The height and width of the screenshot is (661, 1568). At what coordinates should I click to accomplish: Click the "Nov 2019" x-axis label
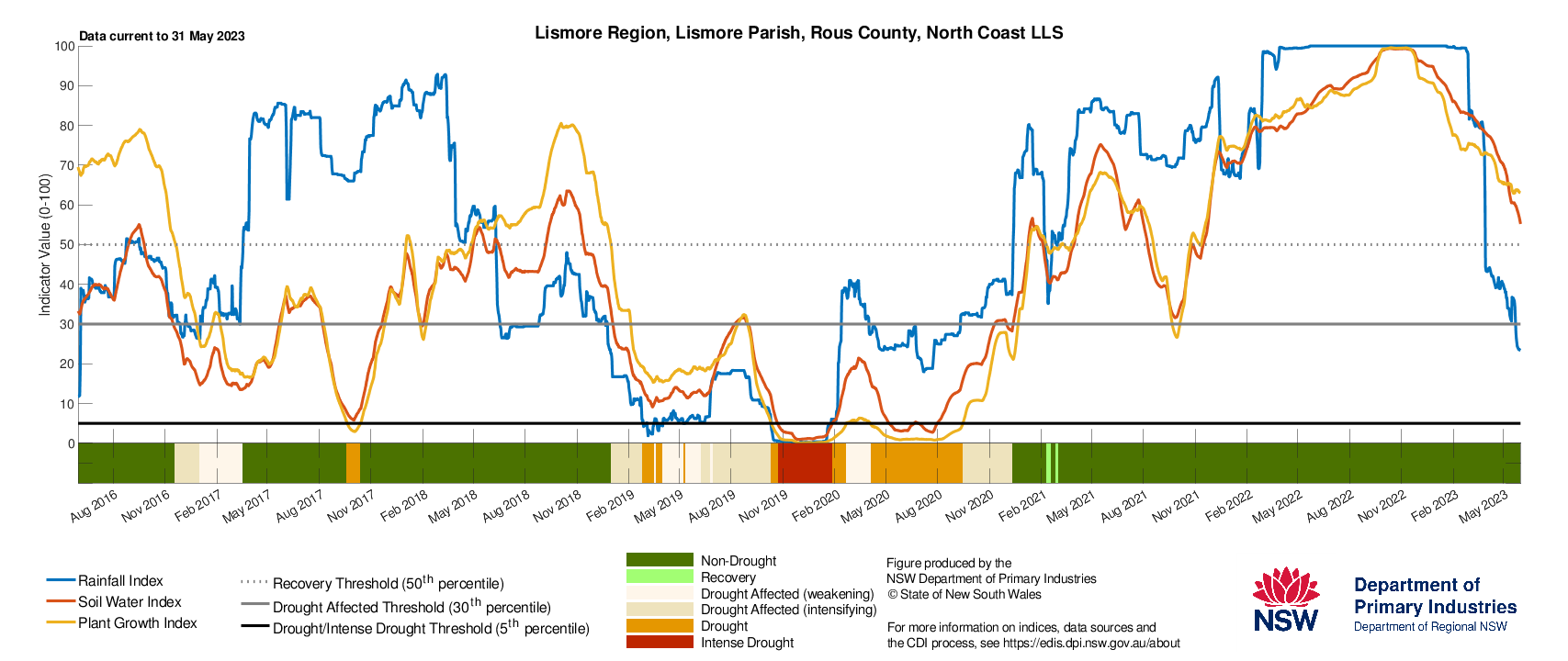[x=763, y=506]
